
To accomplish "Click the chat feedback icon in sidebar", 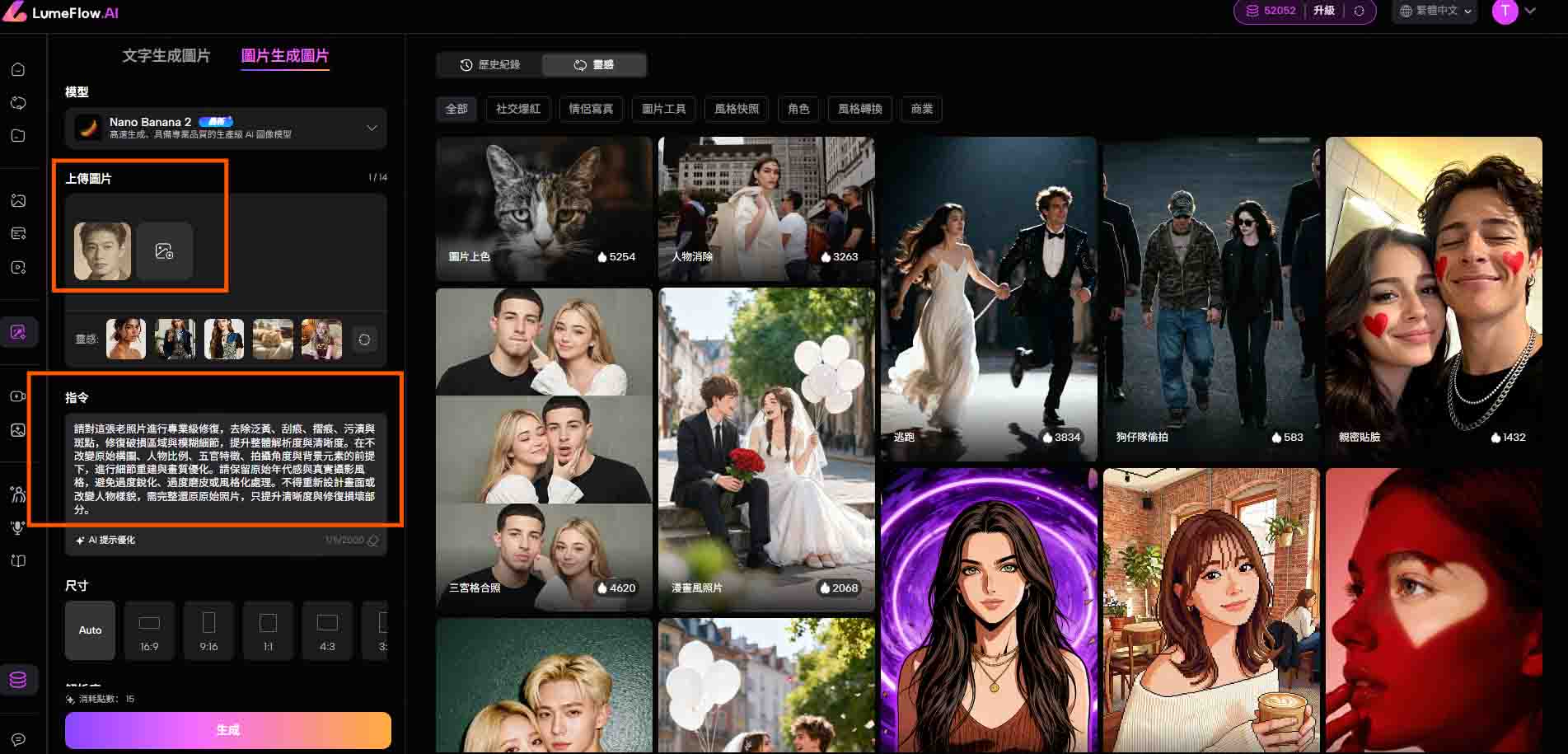I will pyautogui.click(x=18, y=739).
